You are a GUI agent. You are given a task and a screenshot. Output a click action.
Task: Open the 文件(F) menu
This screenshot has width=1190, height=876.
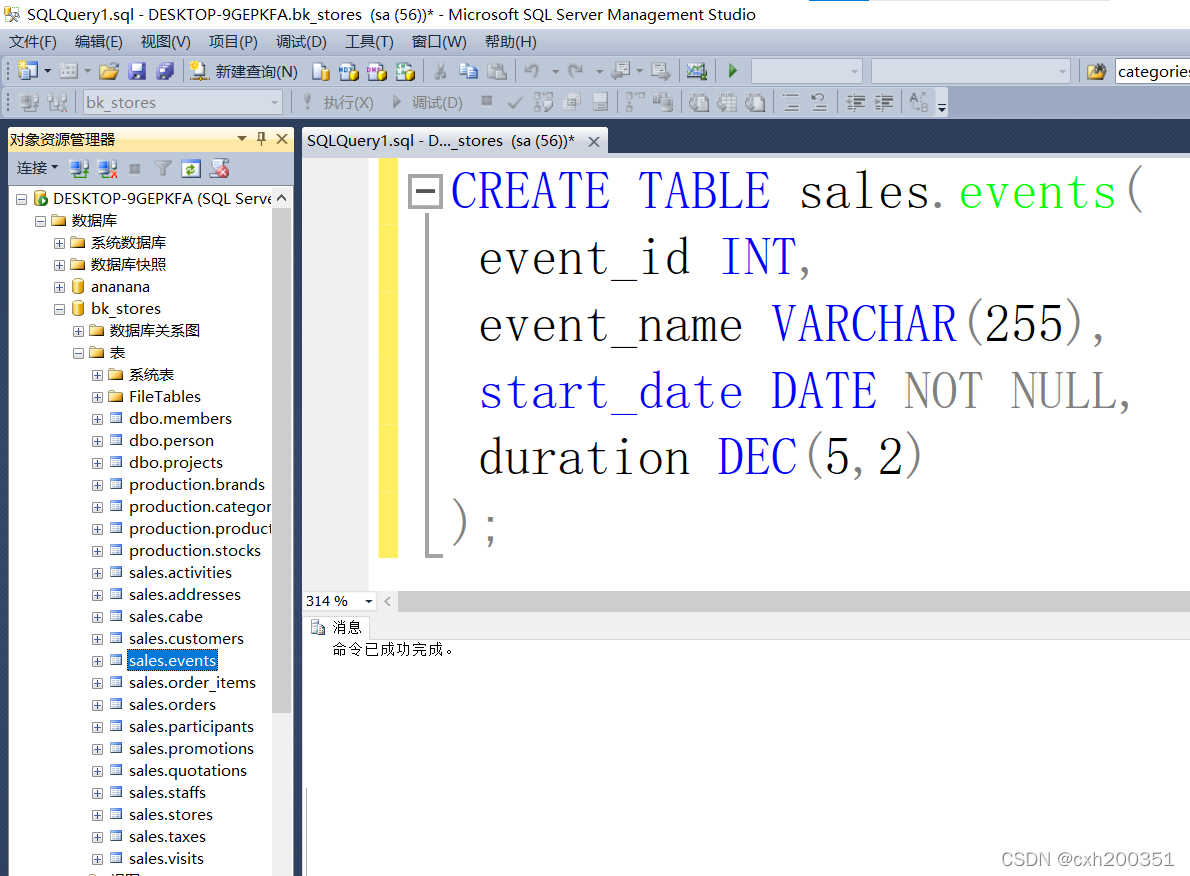(33, 42)
